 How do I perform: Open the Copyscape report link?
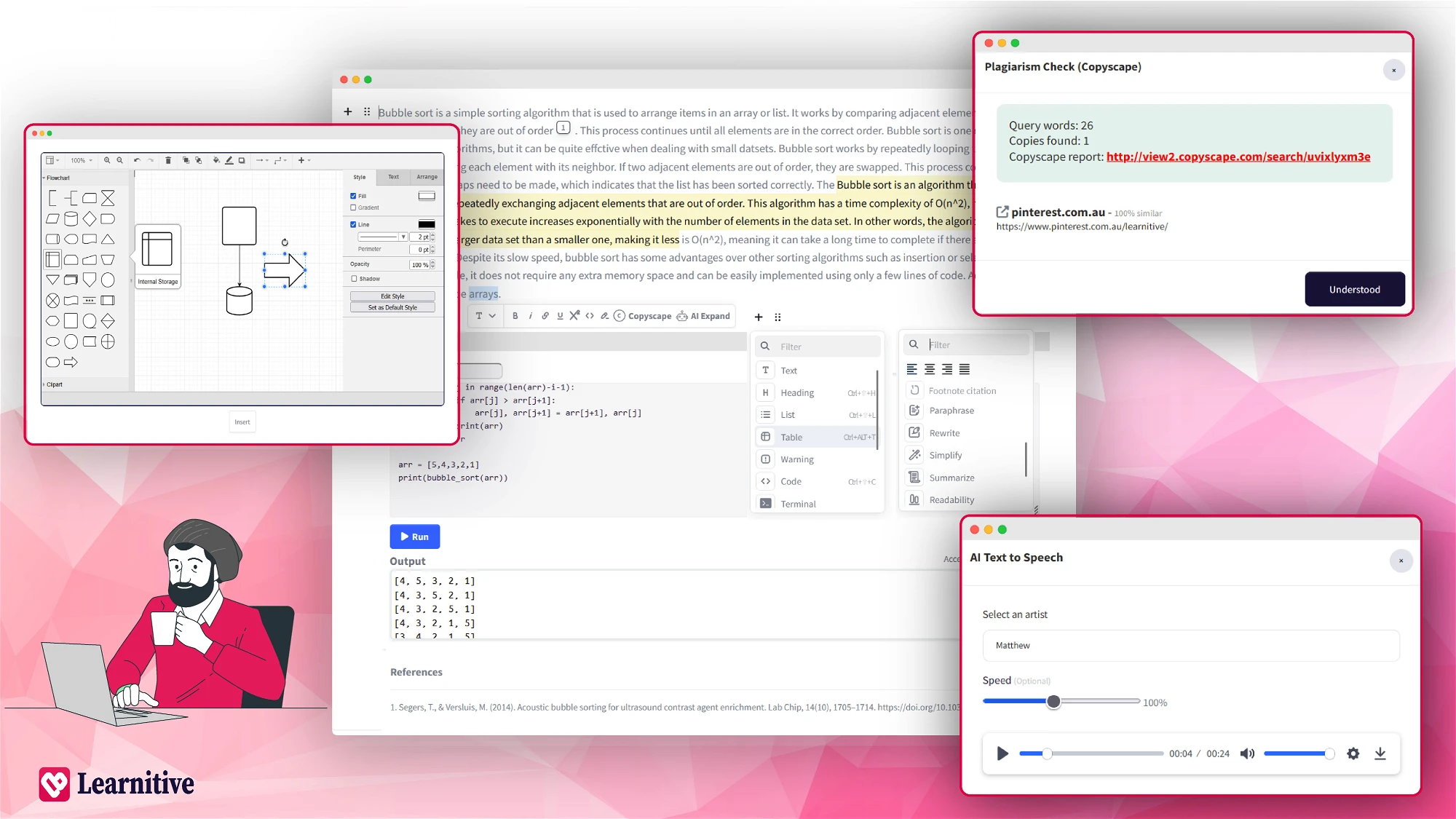[1238, 157]
